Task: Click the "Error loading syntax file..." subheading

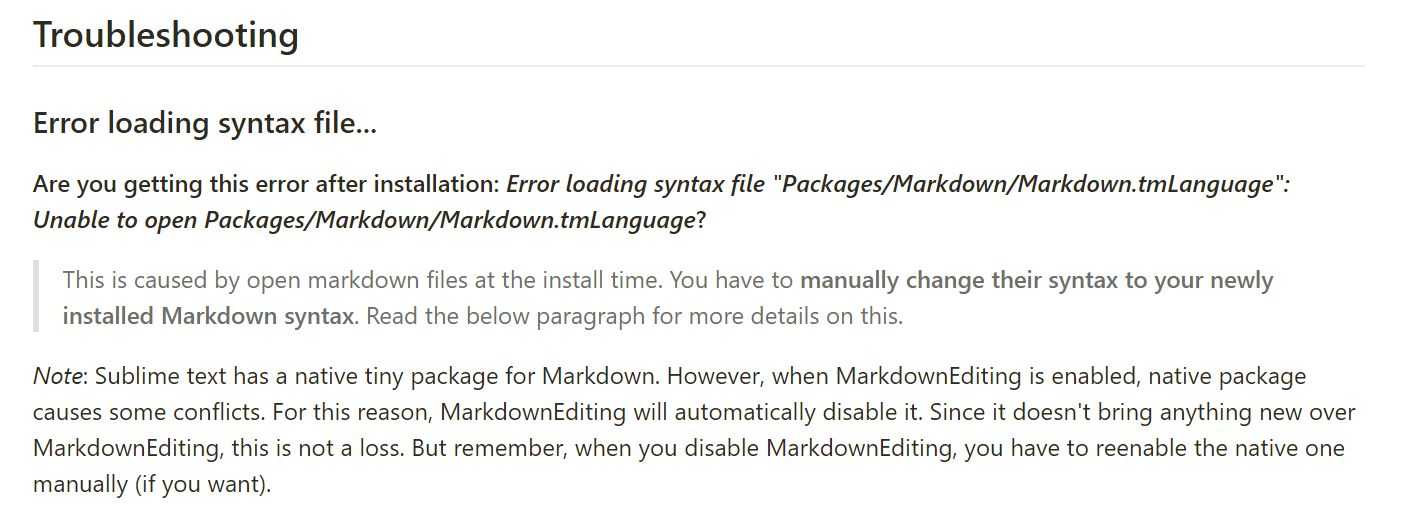Action: tap(205, 124)
